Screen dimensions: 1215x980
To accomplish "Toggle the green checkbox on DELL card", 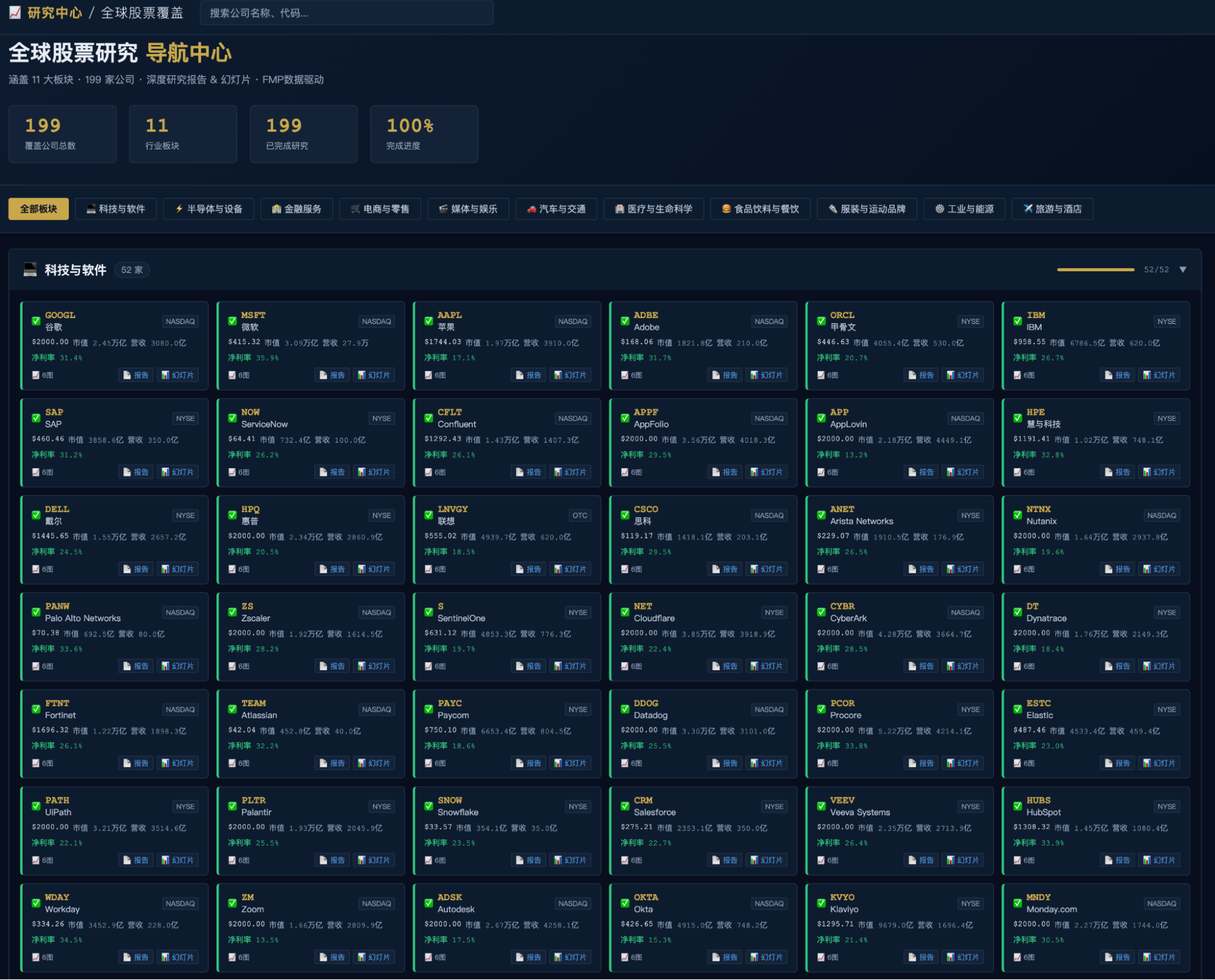I will [x=36, y=515].
